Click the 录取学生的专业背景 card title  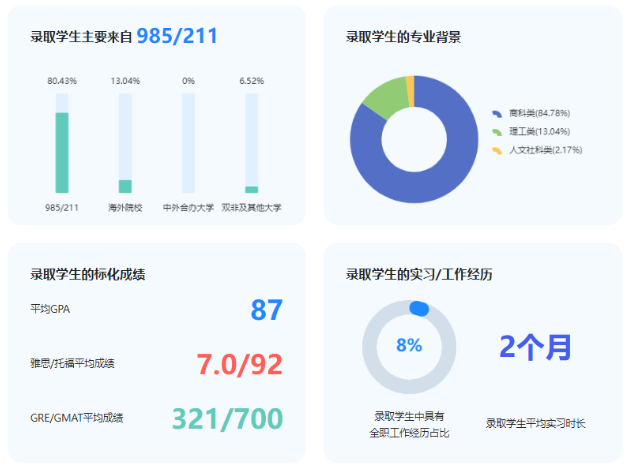pyautogui.click(x=403, y=37)
